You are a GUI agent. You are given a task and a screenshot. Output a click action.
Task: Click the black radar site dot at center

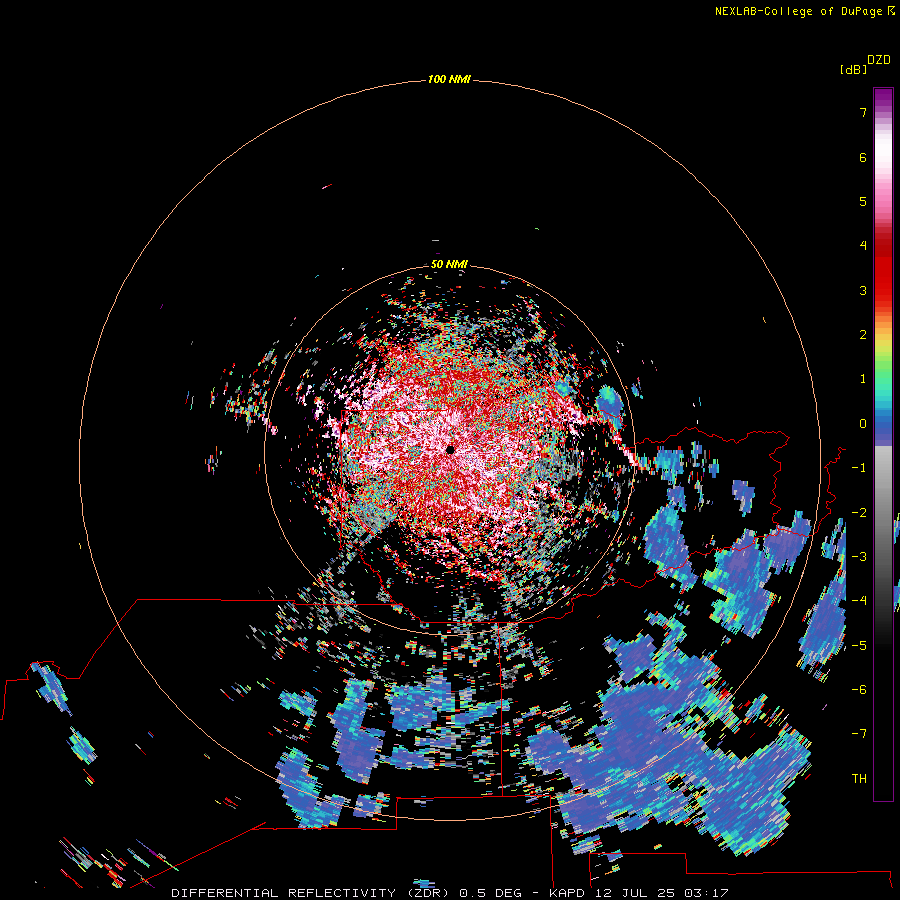(451, 450)
